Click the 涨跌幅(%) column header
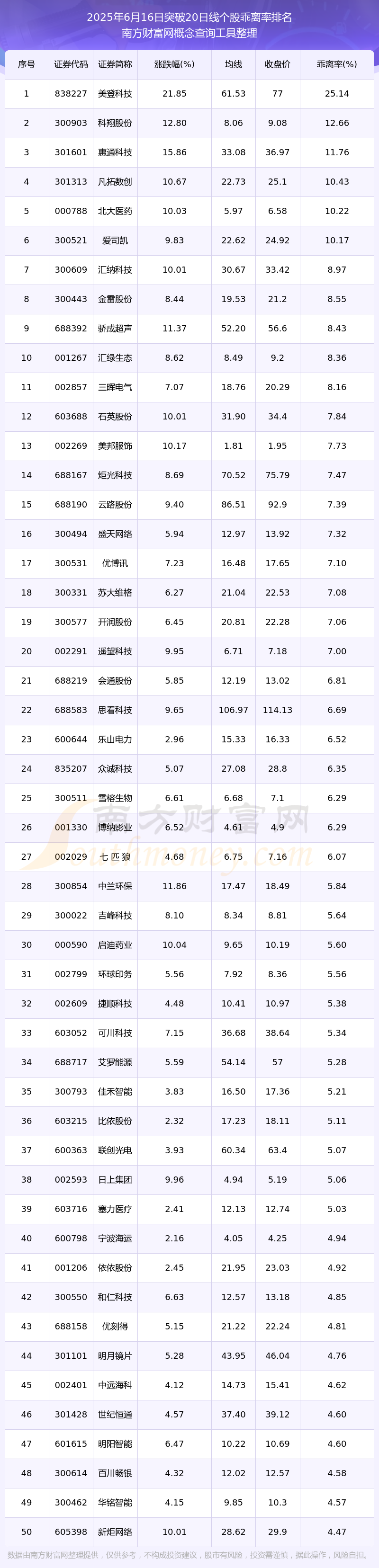The height and width of the screenshot is (1568, 379). [174, 64]
